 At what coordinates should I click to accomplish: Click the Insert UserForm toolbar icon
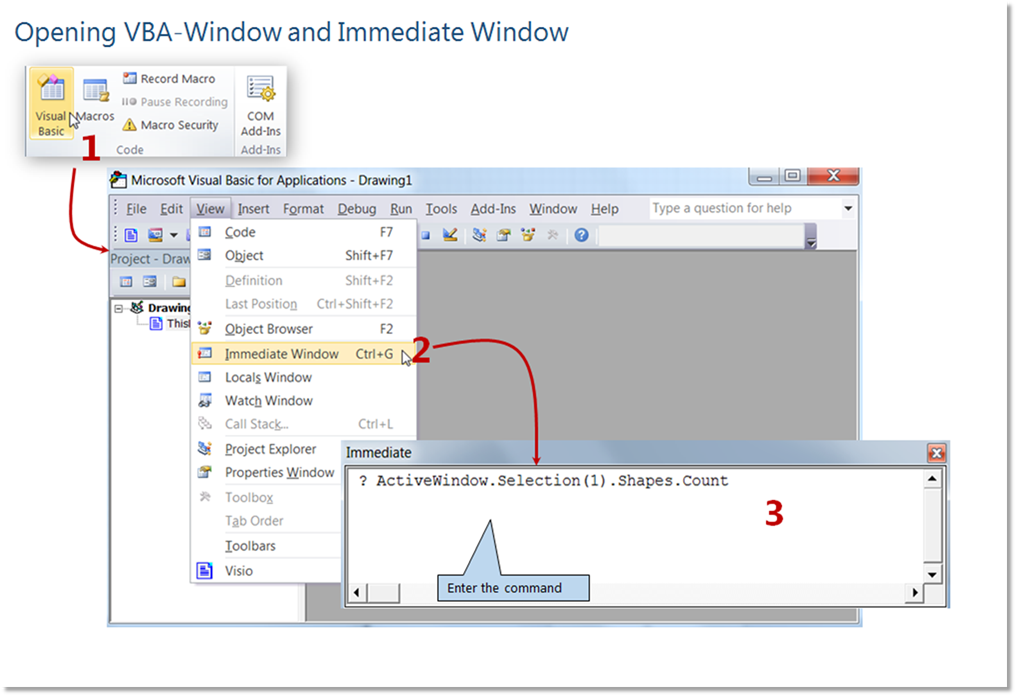[x=155, y=235]
